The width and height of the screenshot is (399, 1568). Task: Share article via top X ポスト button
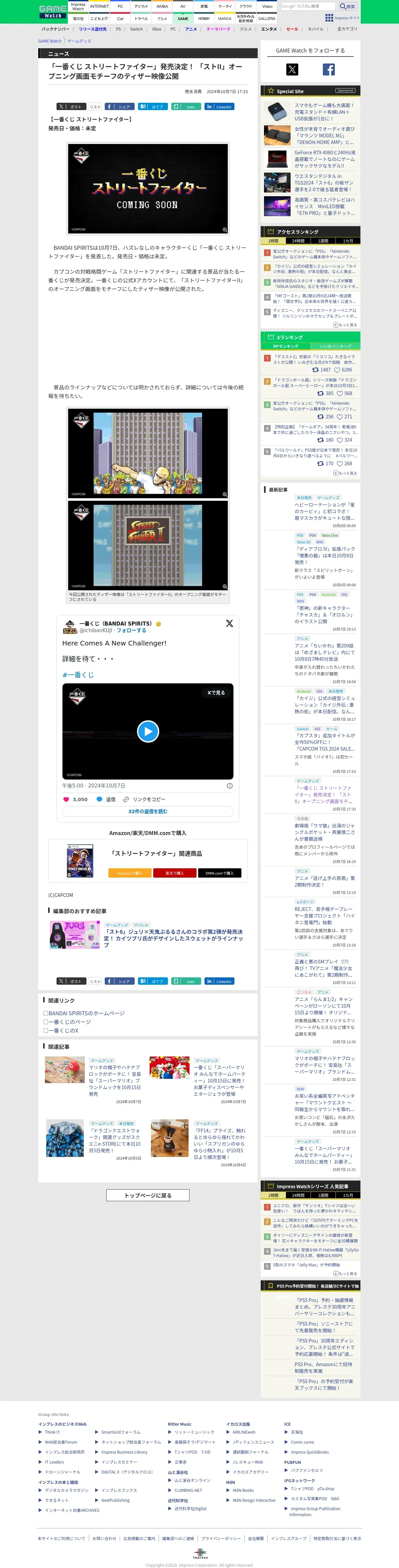tap(72, 106)
